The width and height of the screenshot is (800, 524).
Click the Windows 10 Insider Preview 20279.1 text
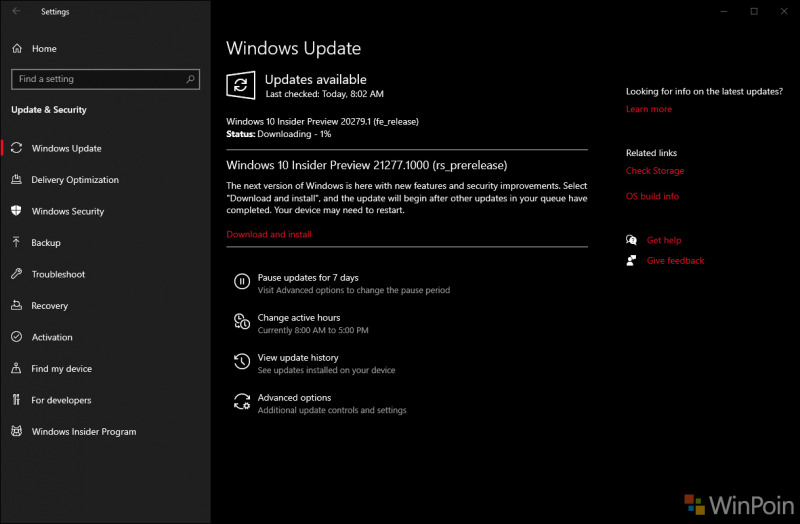(322, 121)
